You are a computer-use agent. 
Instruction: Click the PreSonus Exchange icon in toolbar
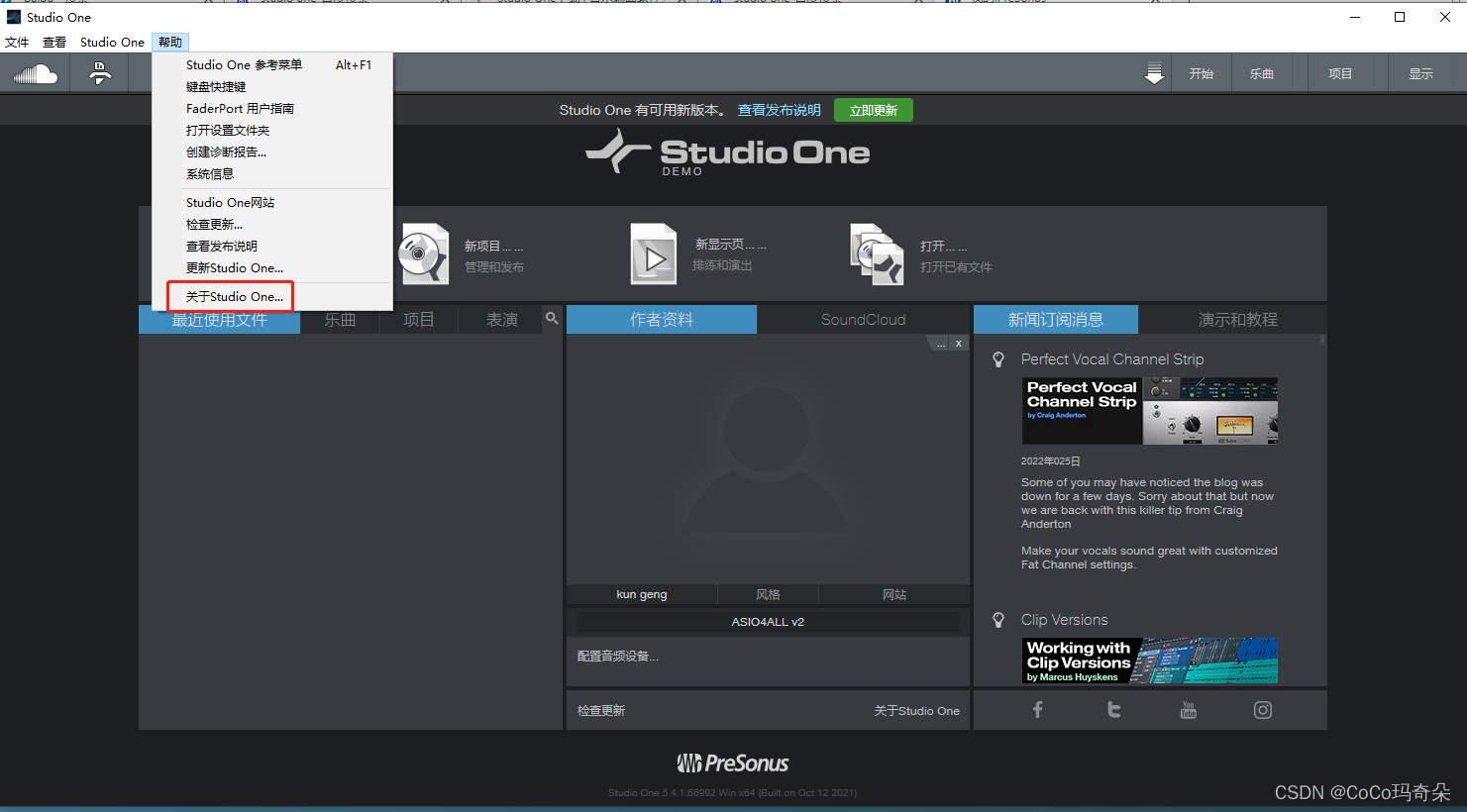point(100,74)
